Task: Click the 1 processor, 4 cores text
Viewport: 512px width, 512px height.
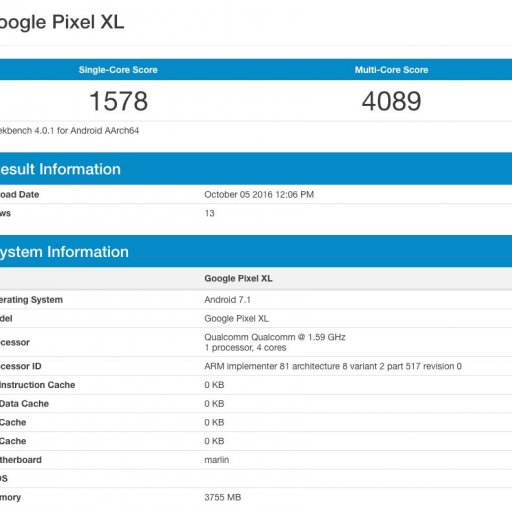Action: point(245,348)
